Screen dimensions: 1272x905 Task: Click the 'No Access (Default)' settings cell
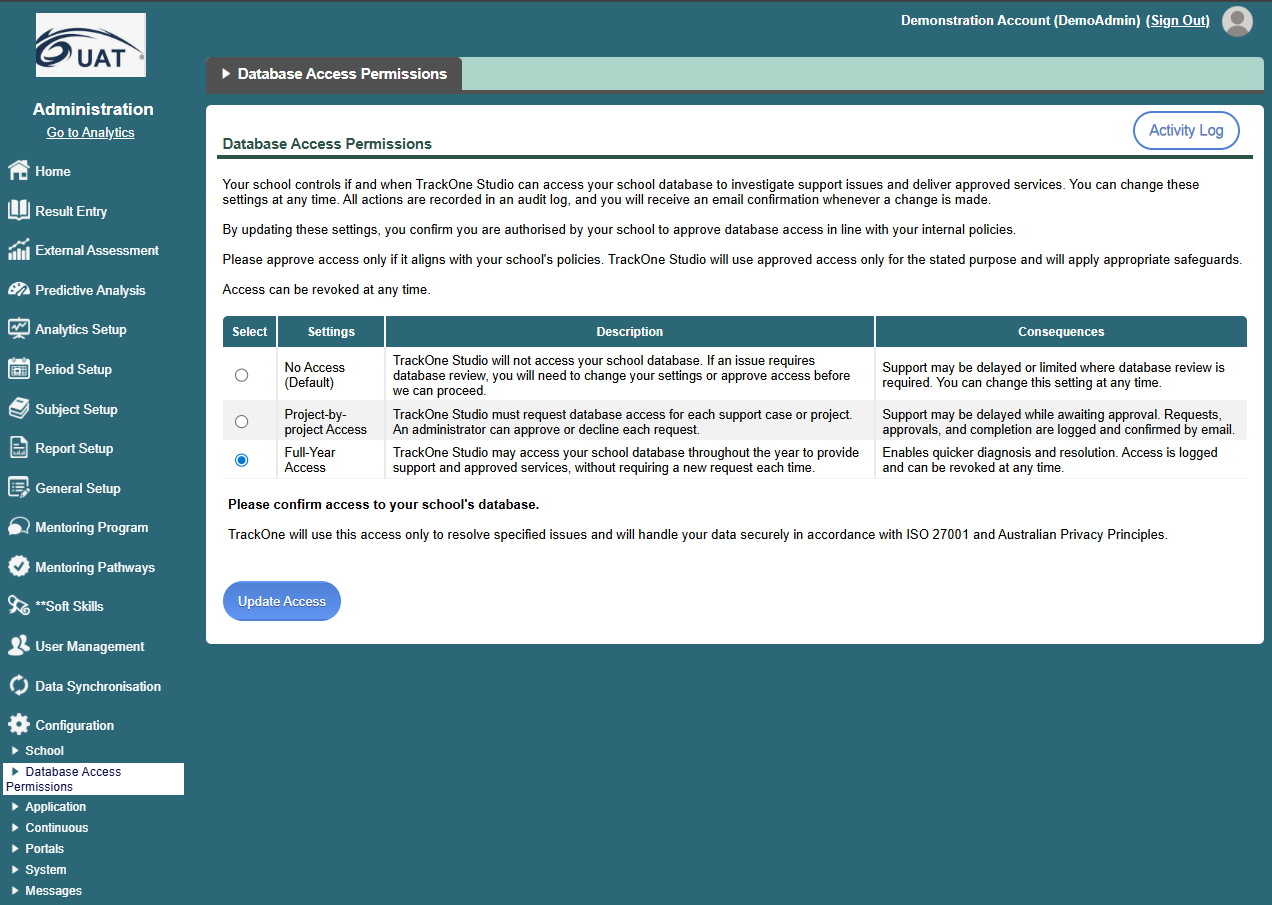pyautogui.click(x=331, y=375)
